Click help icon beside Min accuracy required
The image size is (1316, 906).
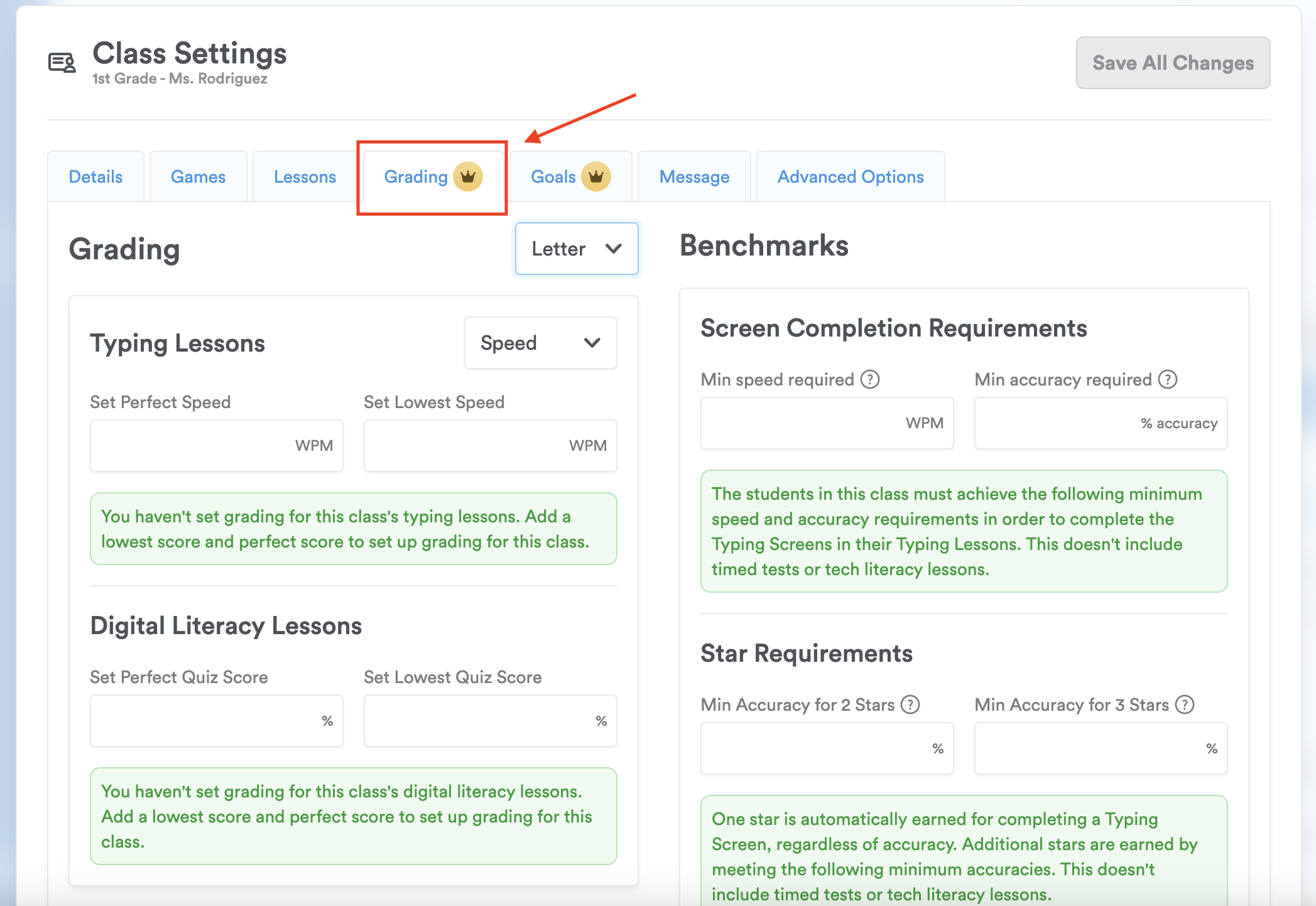(1168, 379)
